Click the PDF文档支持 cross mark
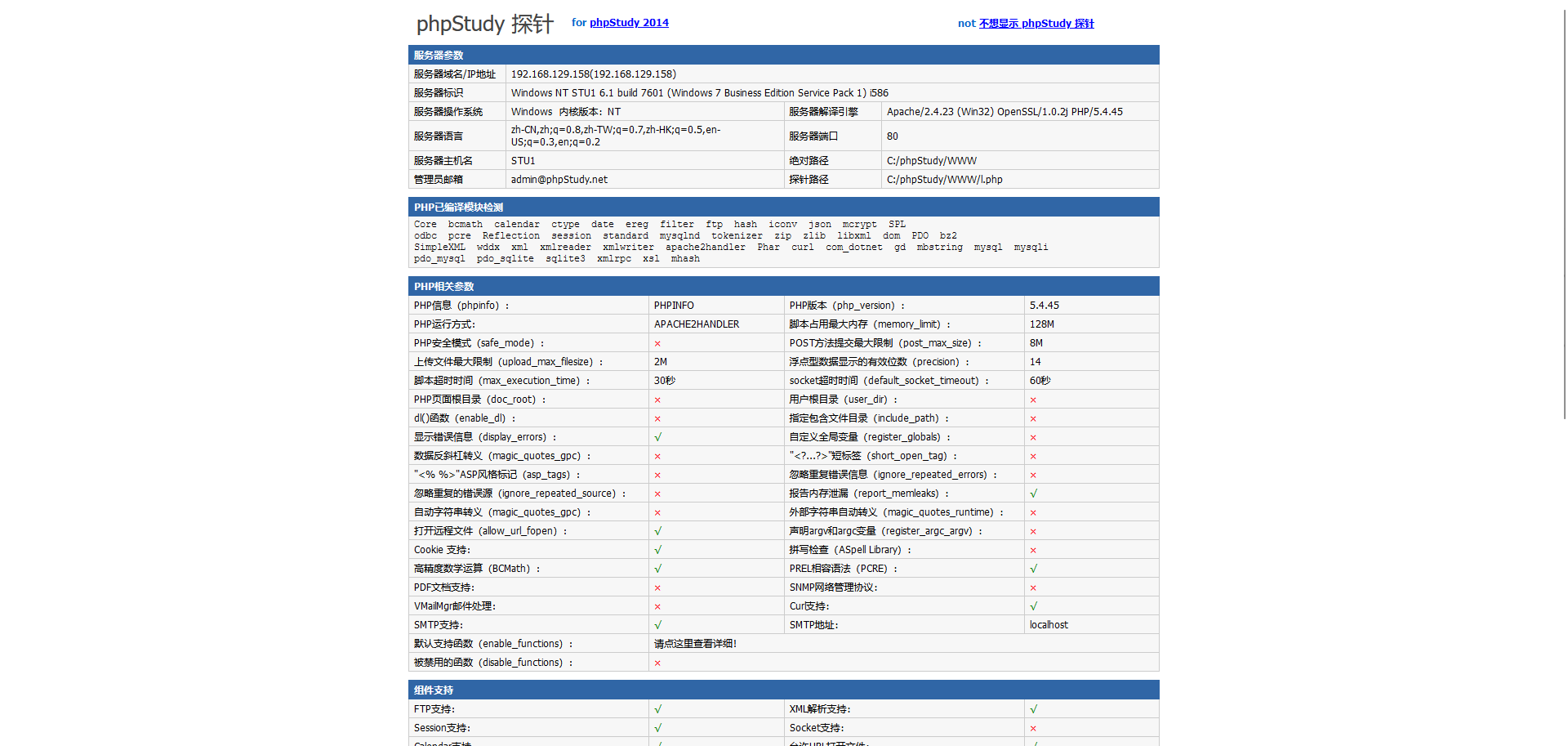1568x746 pixels. [657, 588]
